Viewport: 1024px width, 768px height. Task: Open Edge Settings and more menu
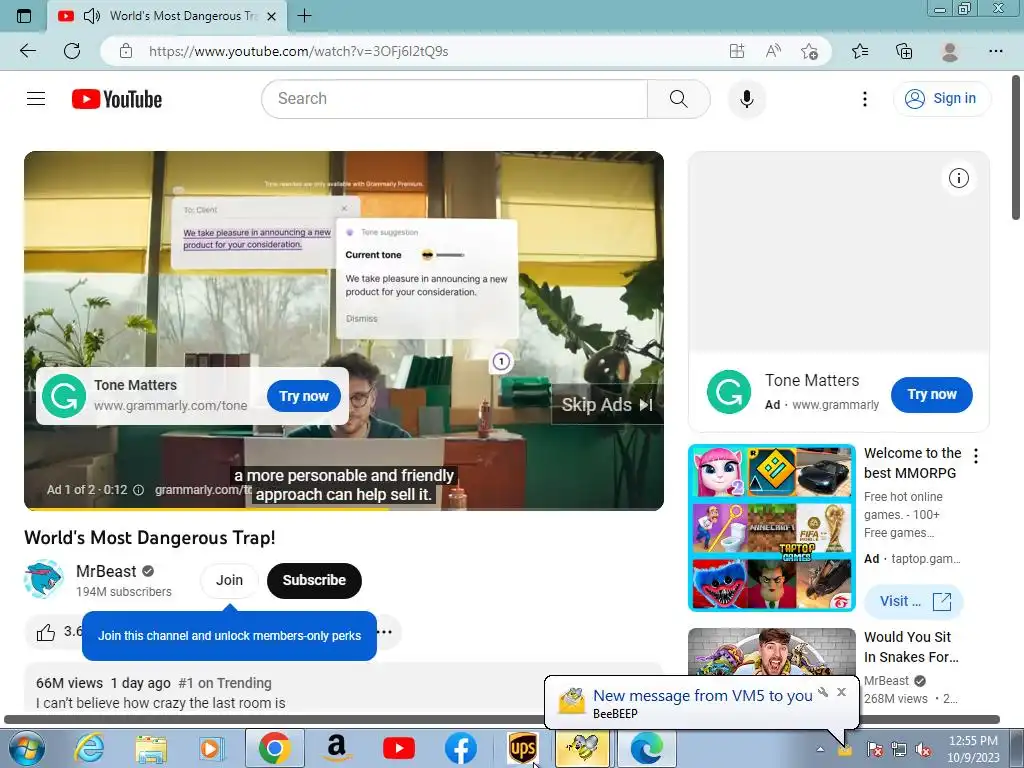995,51
